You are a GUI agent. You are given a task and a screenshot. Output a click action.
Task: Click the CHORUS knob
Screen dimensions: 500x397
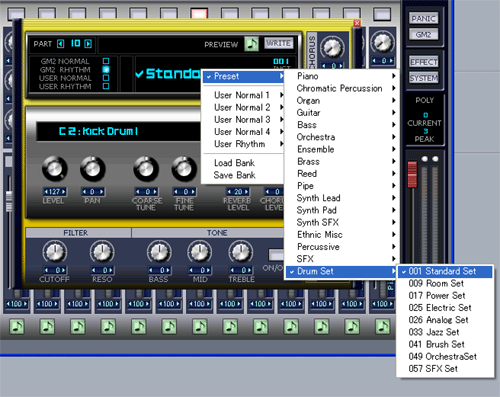(x=332, y=48)
